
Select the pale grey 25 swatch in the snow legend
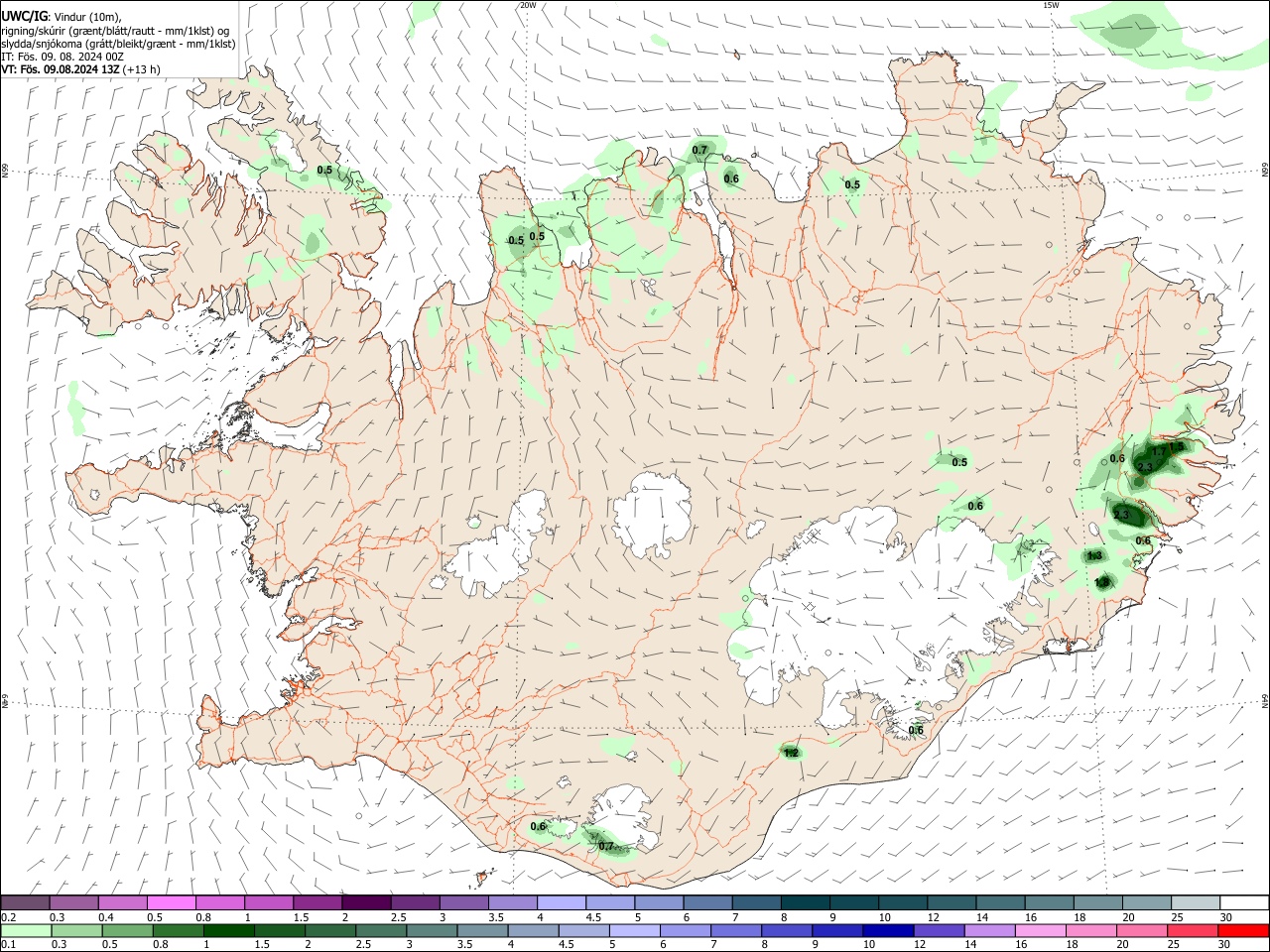coord(1196,902)
